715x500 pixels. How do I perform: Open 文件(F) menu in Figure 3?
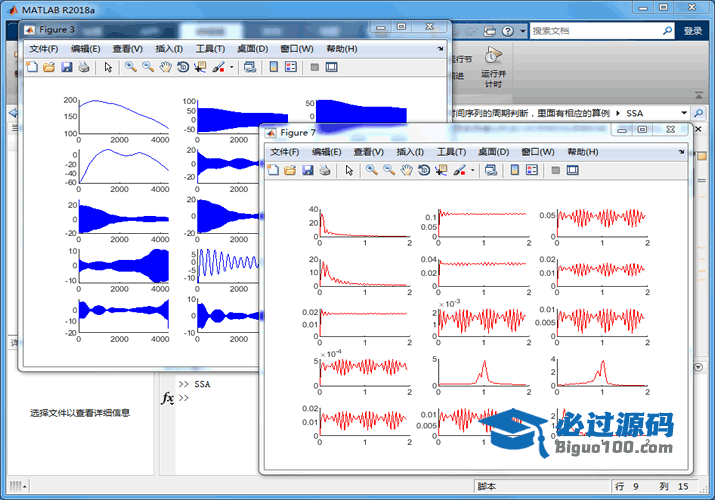pos(44,49)
